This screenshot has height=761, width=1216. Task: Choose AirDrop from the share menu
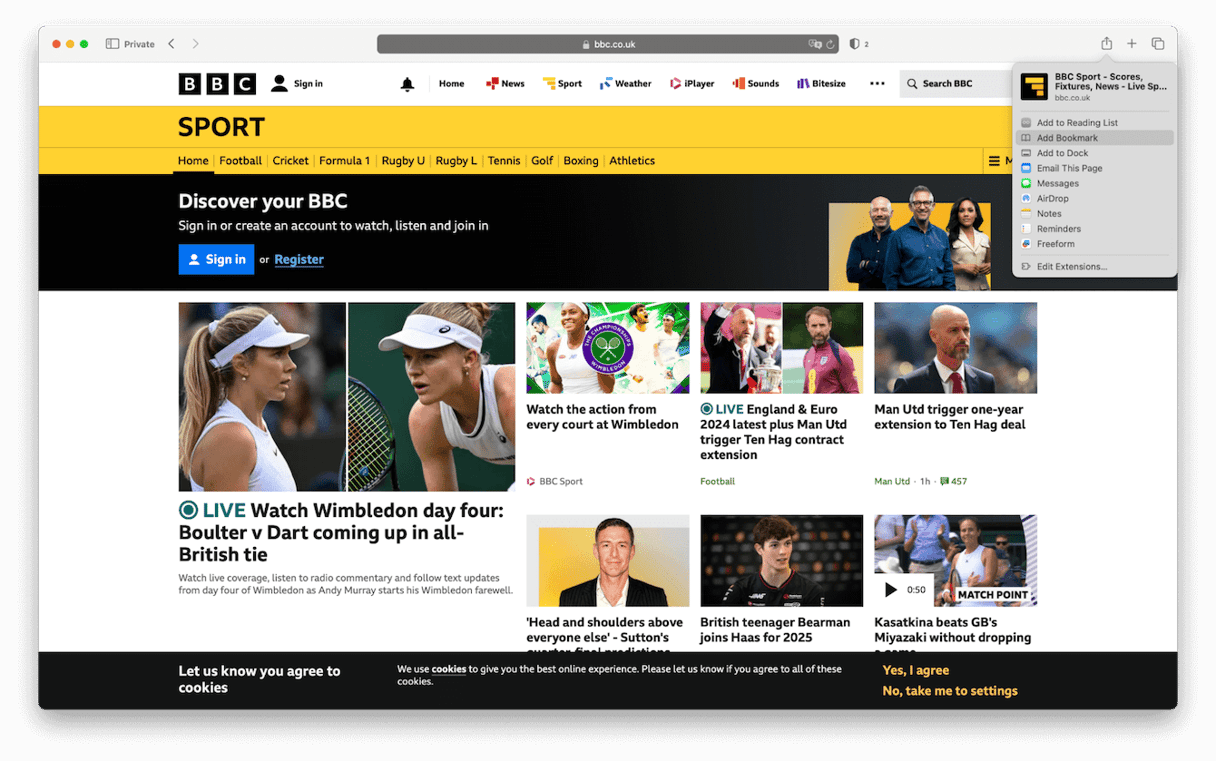(1052, 199)
